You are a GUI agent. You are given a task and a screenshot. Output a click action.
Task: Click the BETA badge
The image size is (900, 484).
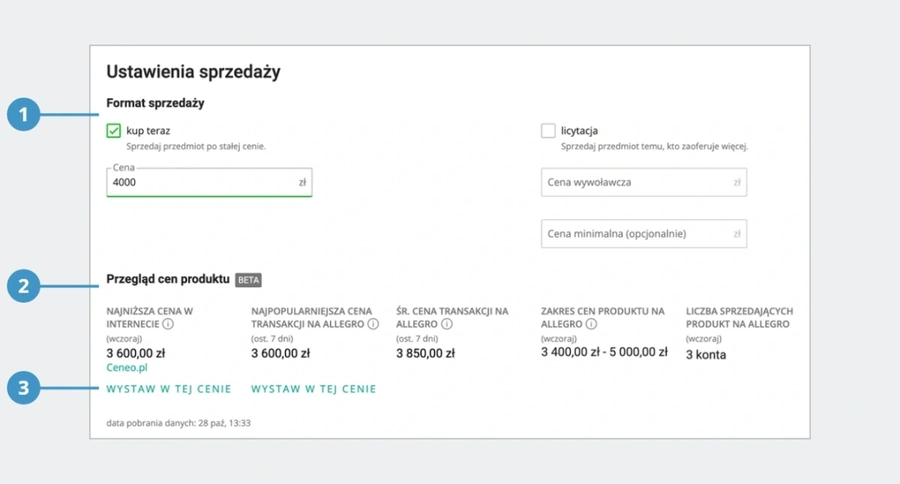coord(249,280)
